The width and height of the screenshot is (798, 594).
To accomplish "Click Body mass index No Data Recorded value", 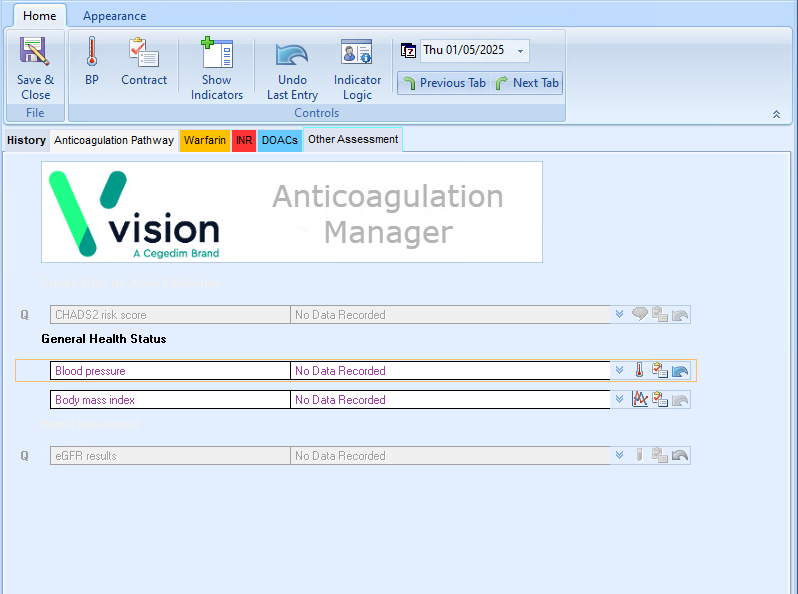I will (x=450, y=400).
